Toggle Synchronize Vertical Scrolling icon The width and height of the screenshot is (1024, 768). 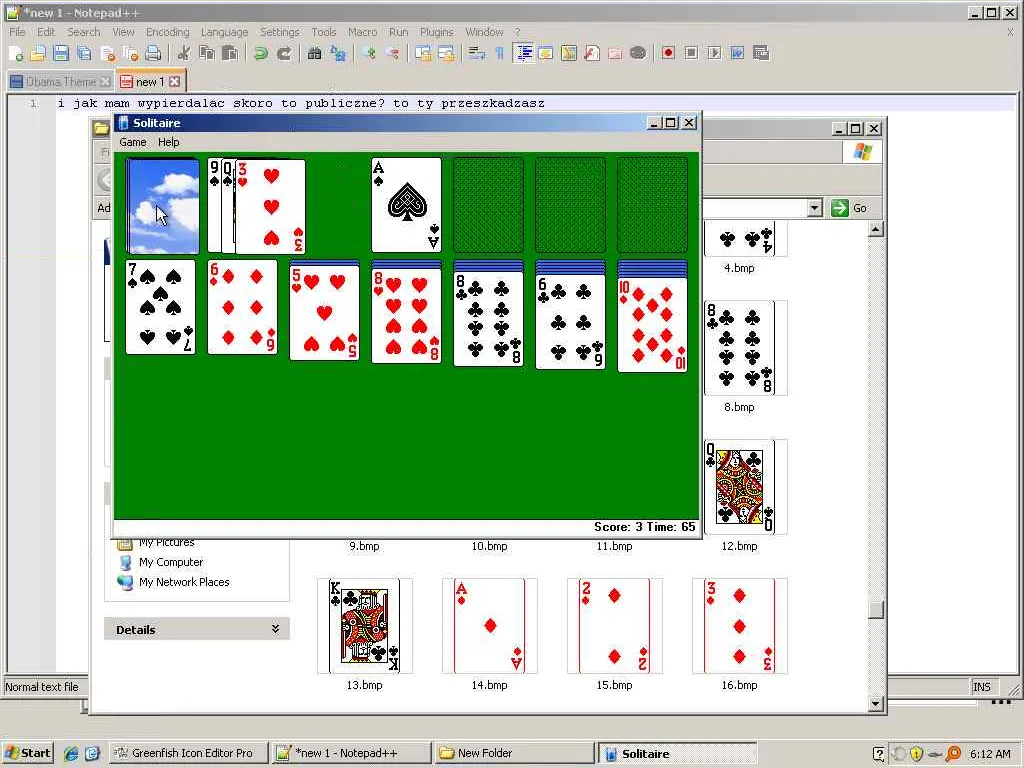pyautogui.click(x=423, y=54)
